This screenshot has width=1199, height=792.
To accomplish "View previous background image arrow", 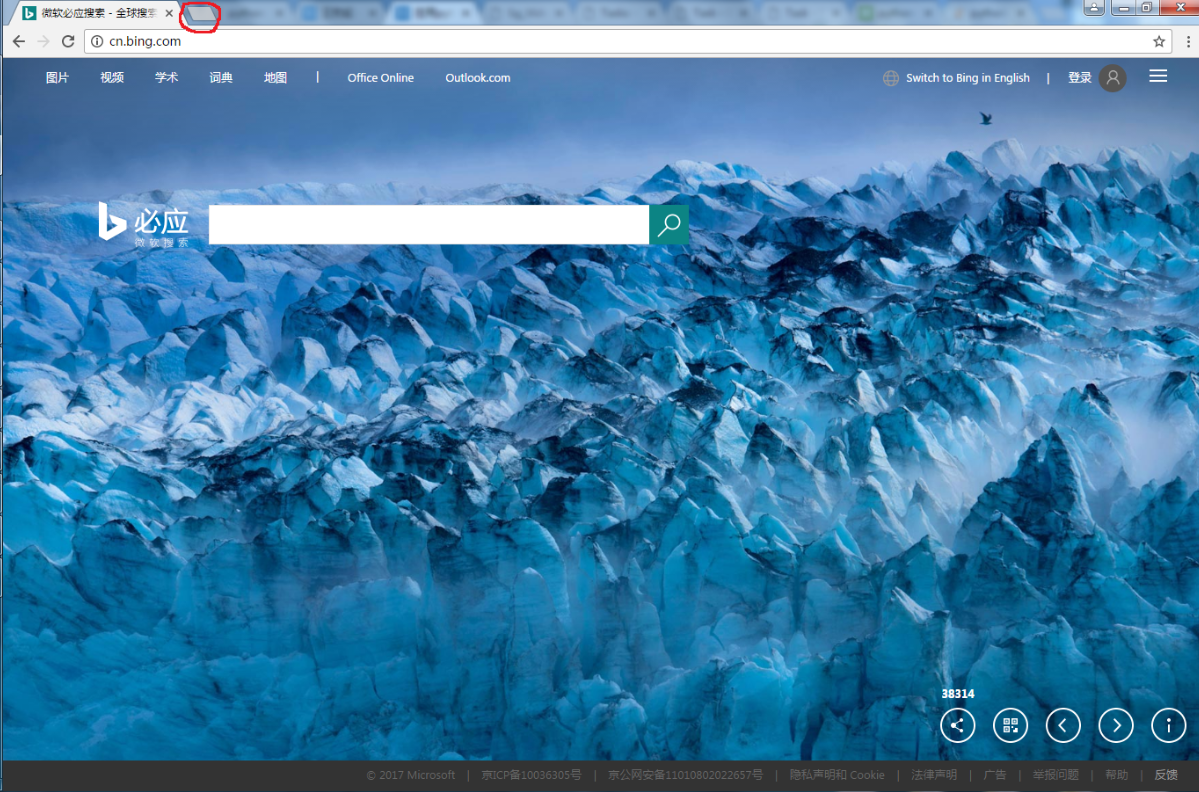I will pos(1063,725).
